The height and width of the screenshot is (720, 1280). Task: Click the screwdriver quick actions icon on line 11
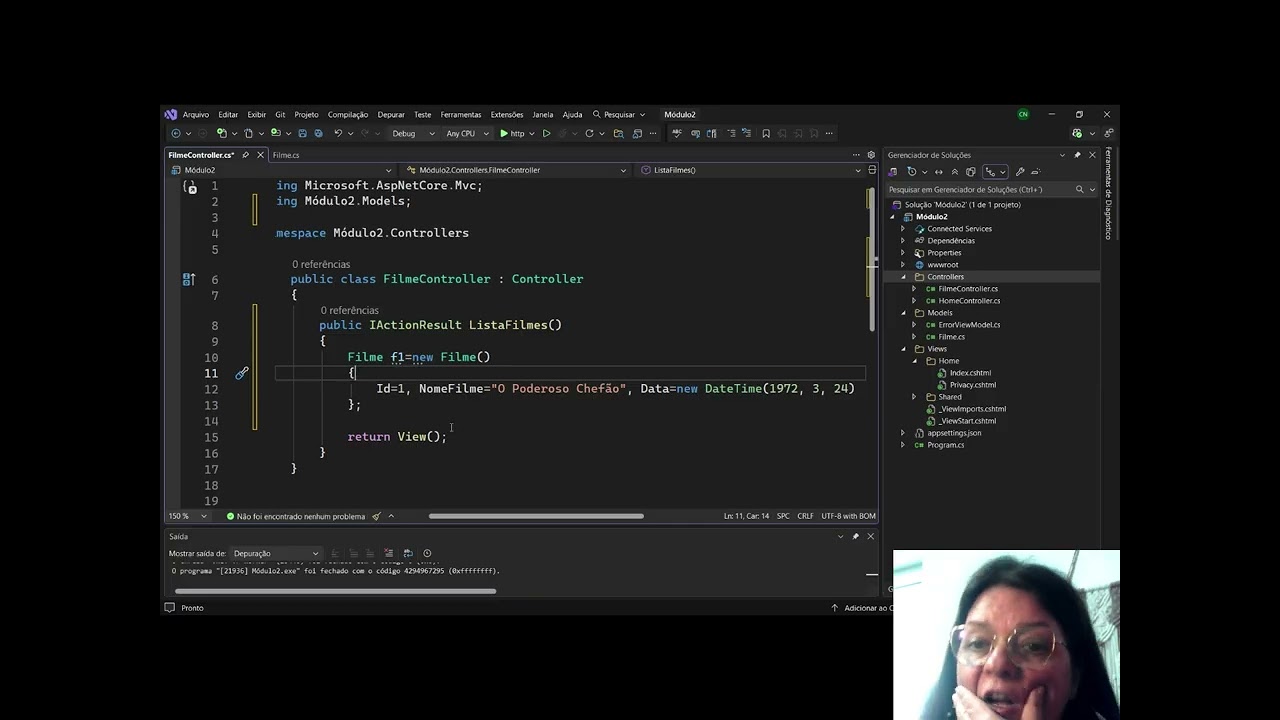[242, 373]
